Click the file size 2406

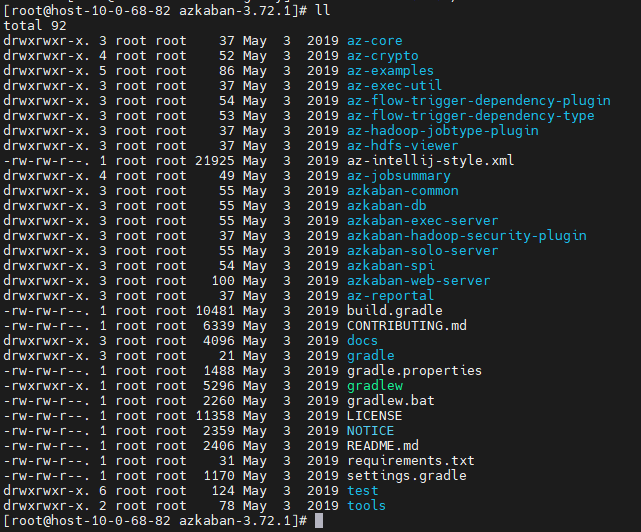click(219, 446)
